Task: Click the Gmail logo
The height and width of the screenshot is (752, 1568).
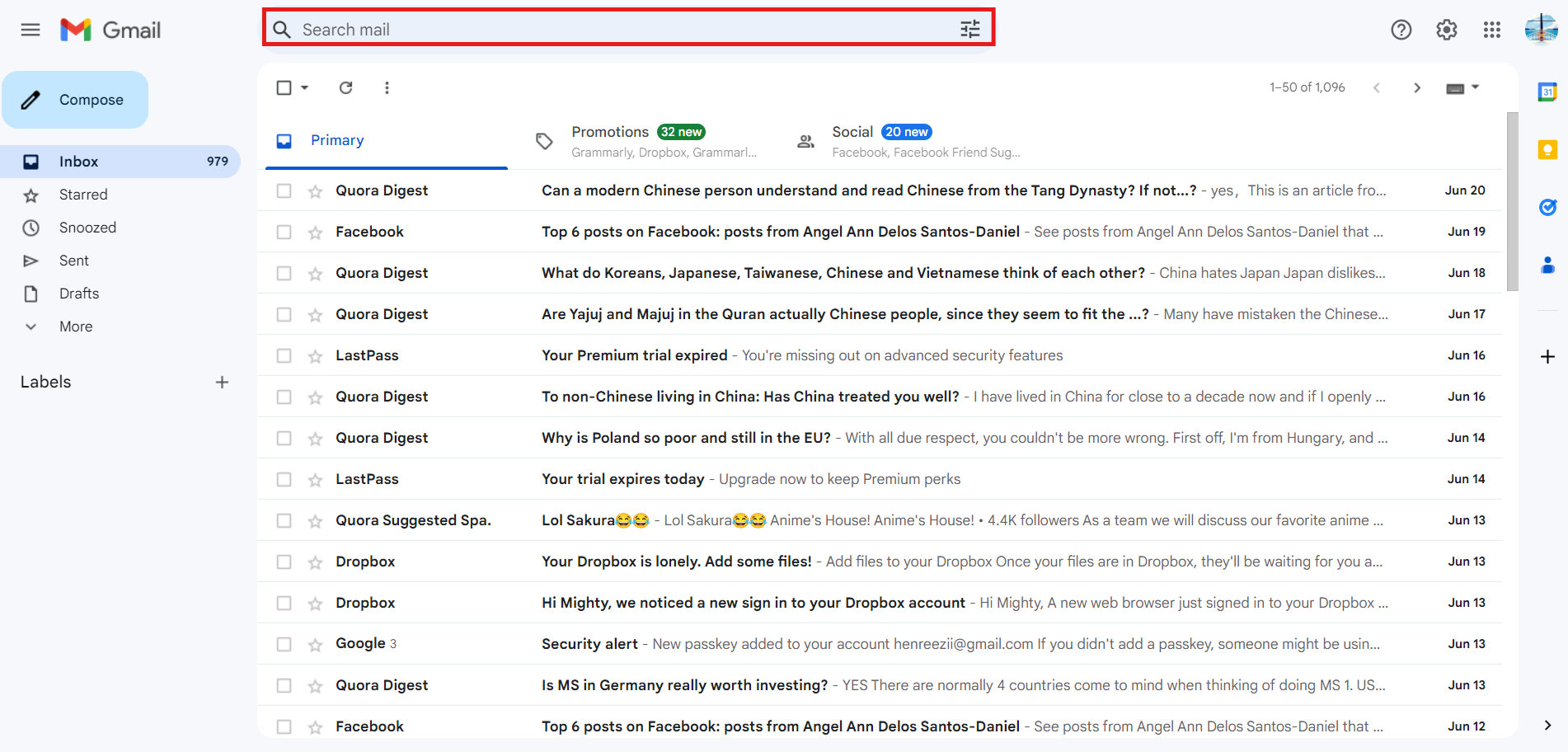Action: [110, 30]
